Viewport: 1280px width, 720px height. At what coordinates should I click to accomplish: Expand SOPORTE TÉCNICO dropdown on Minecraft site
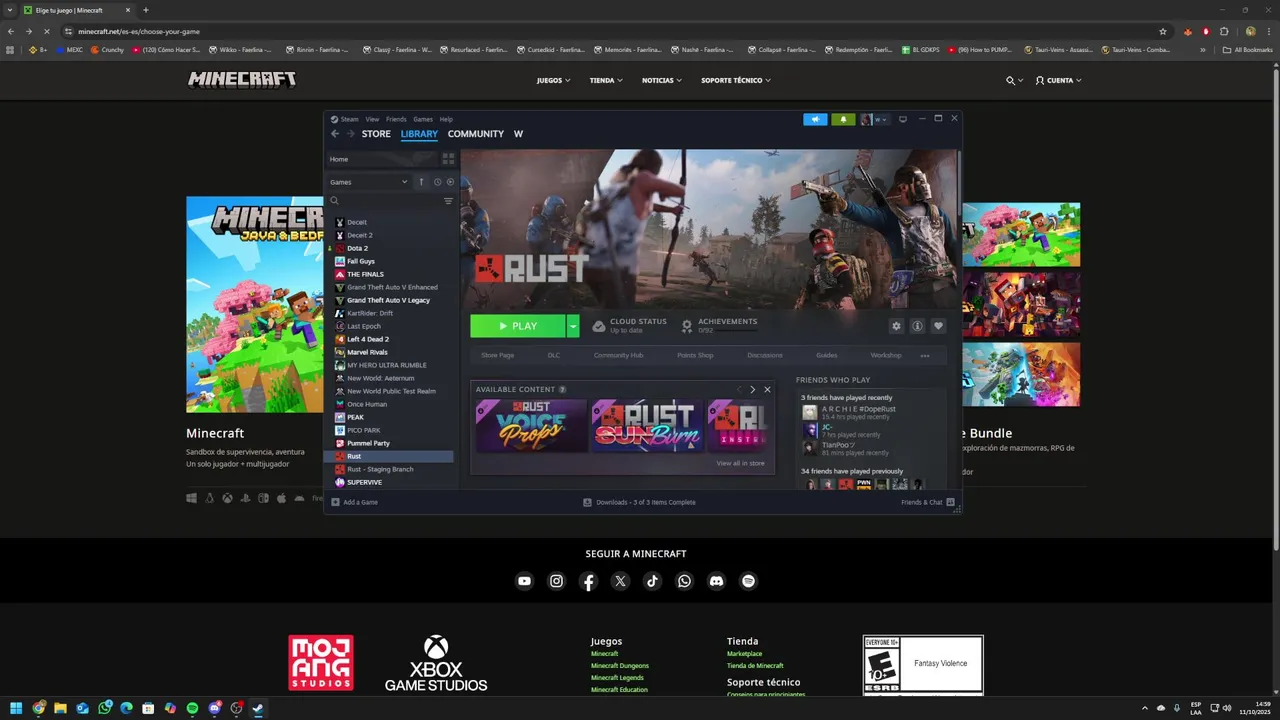point(736,80)
